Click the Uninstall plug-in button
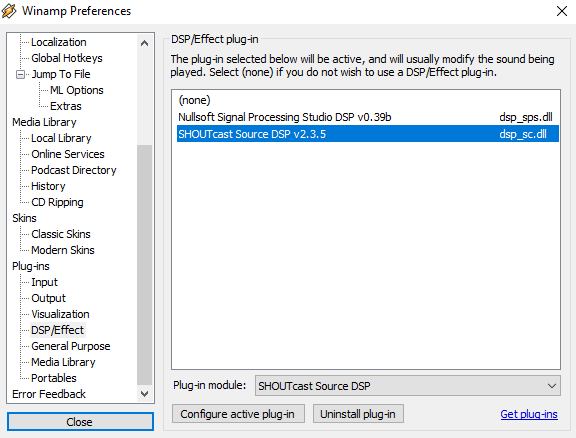This screenshot has height=438, width=576. 358,414
